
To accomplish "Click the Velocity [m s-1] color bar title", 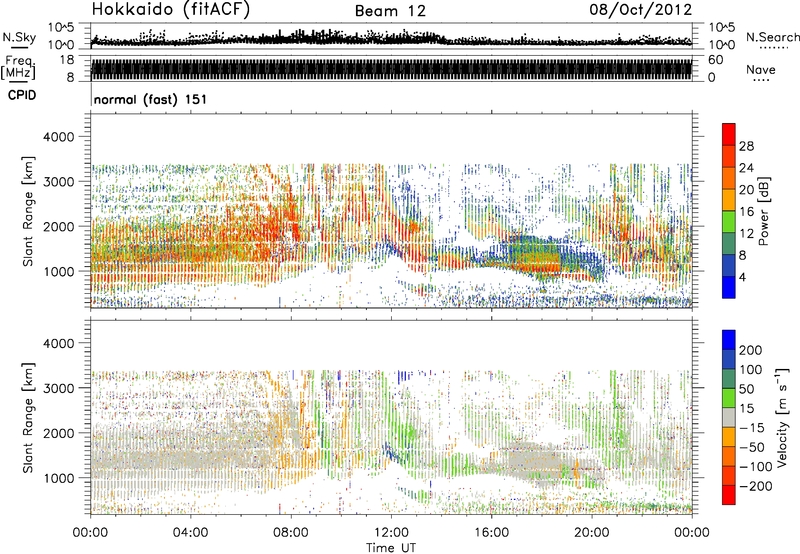I will 782,418.
